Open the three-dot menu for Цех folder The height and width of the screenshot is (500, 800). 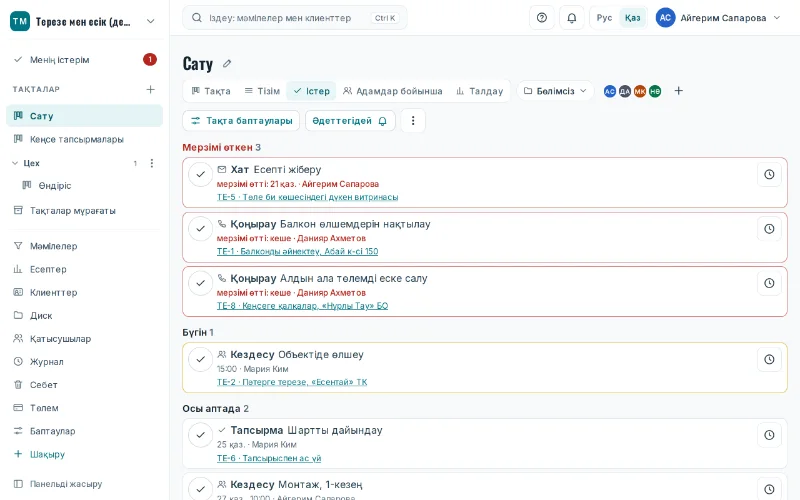[152, 163]
